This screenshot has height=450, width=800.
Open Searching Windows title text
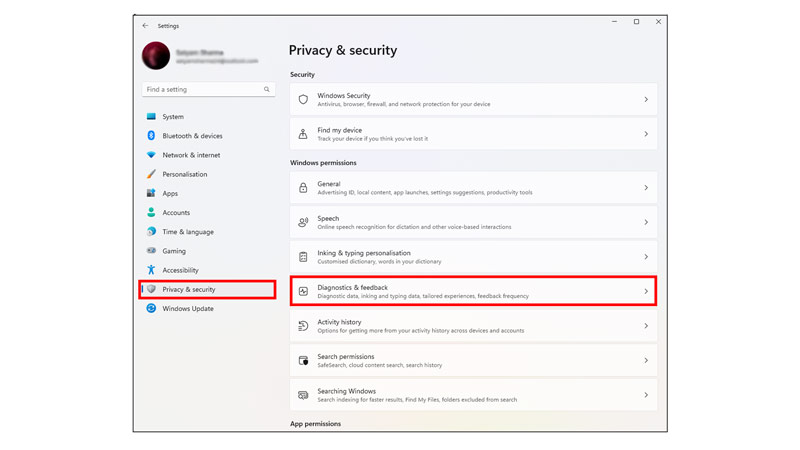coord(346,391)
